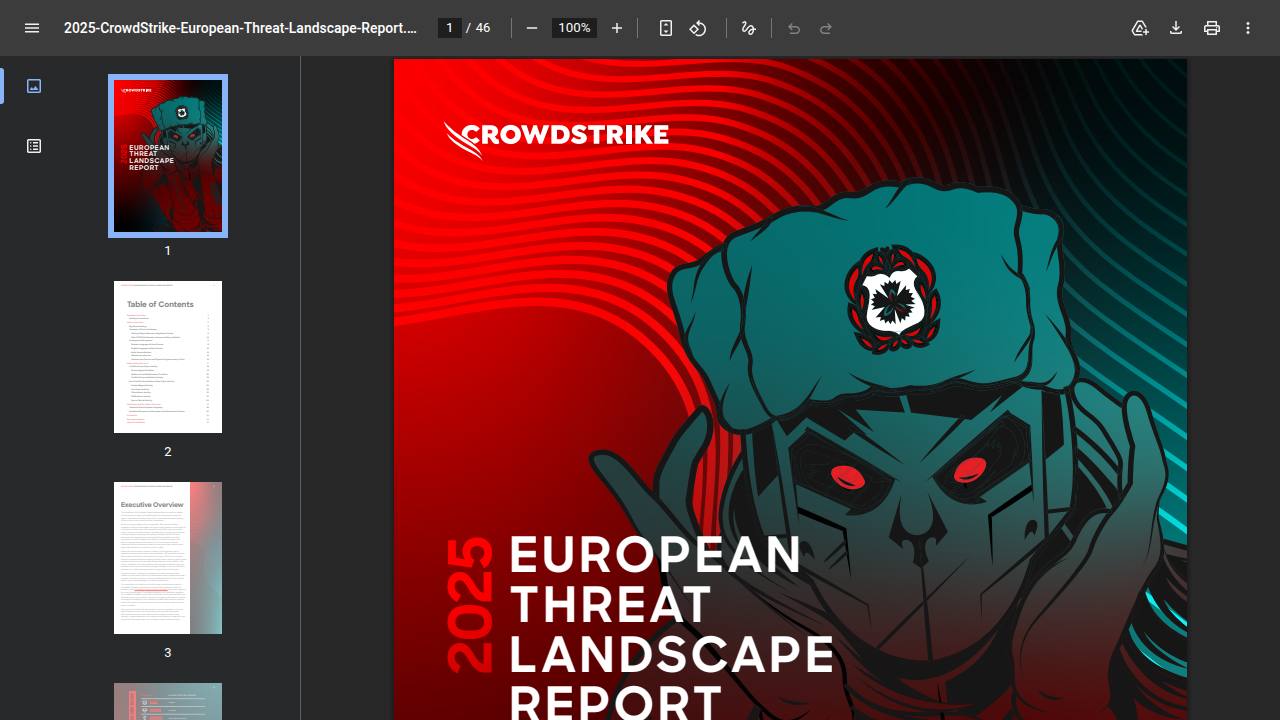Rotate the document counterclockwise
This screenshot has height=720, width=1280.
click(698, 28)
